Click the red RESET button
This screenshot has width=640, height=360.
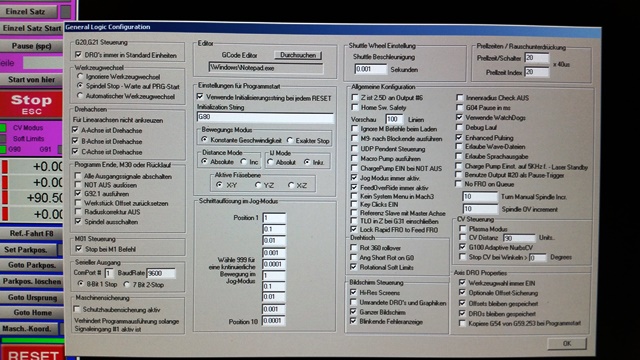[x=32, y=353]
